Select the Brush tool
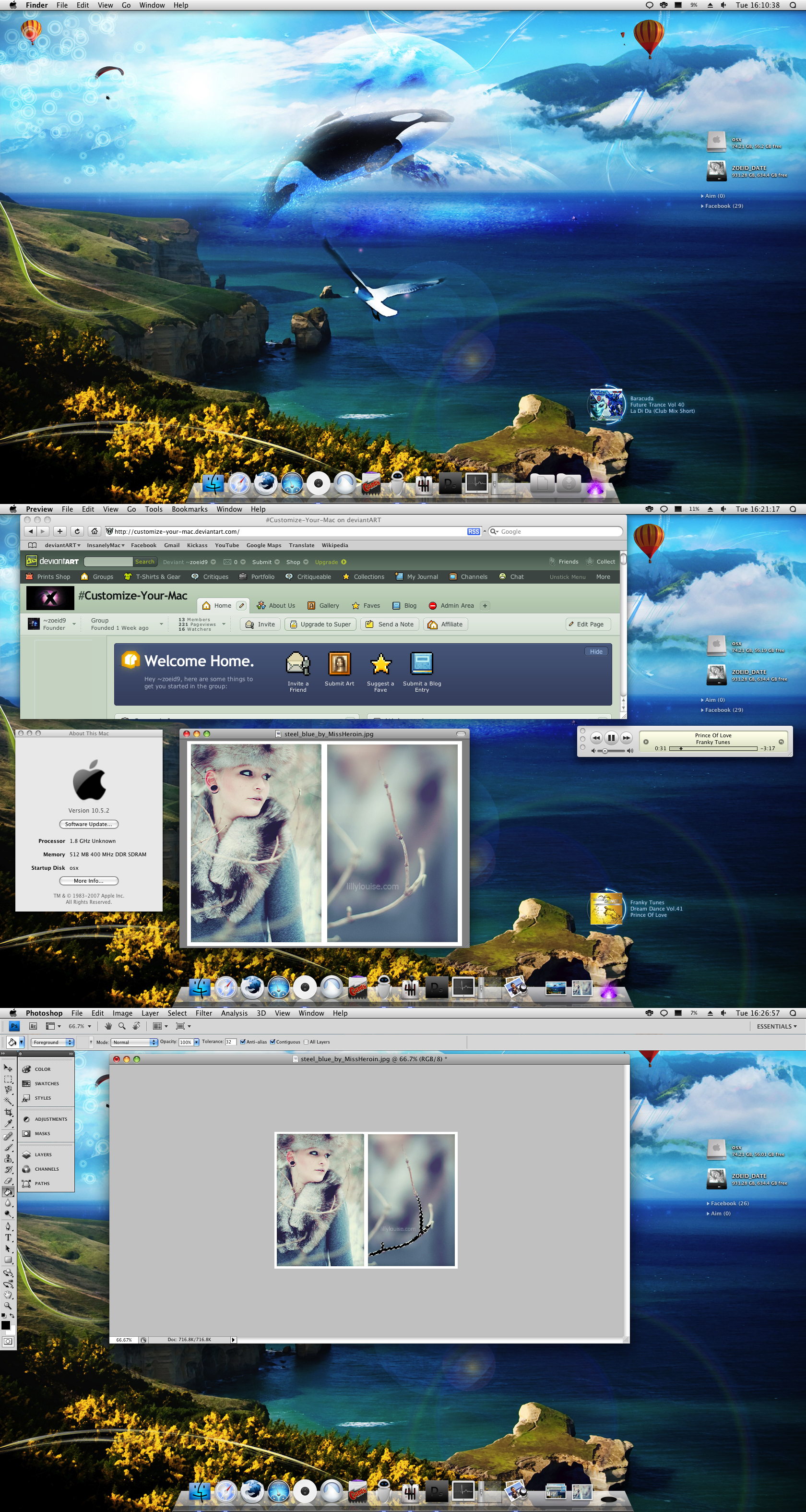The height and width of the screenshot is (1512, 806). [x=8, y=1147]
